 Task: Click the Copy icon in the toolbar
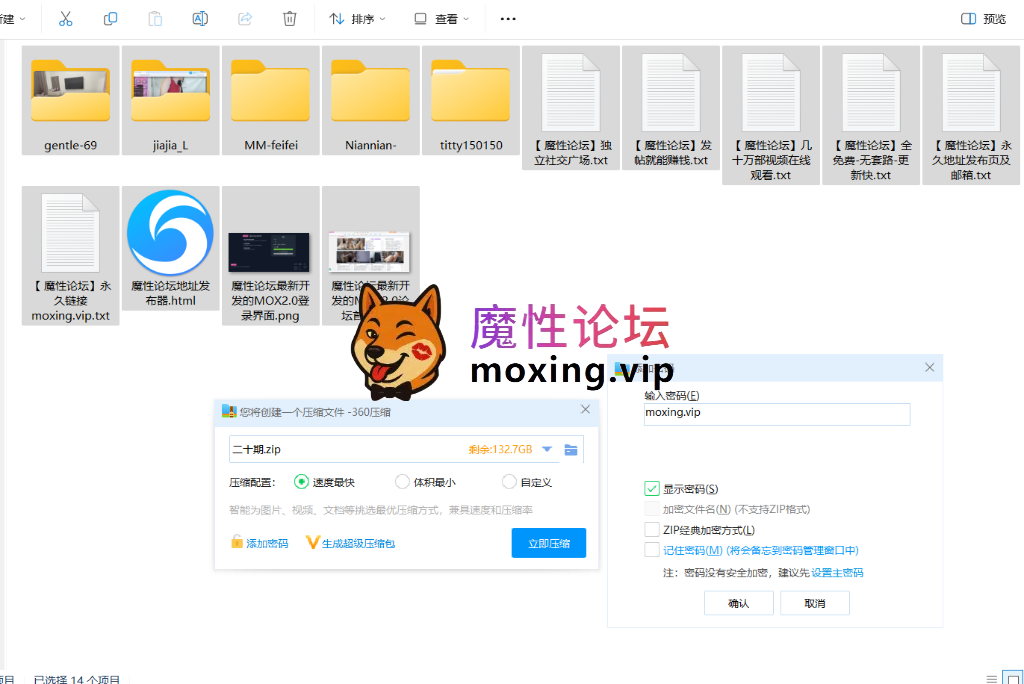tap(109, 18)
